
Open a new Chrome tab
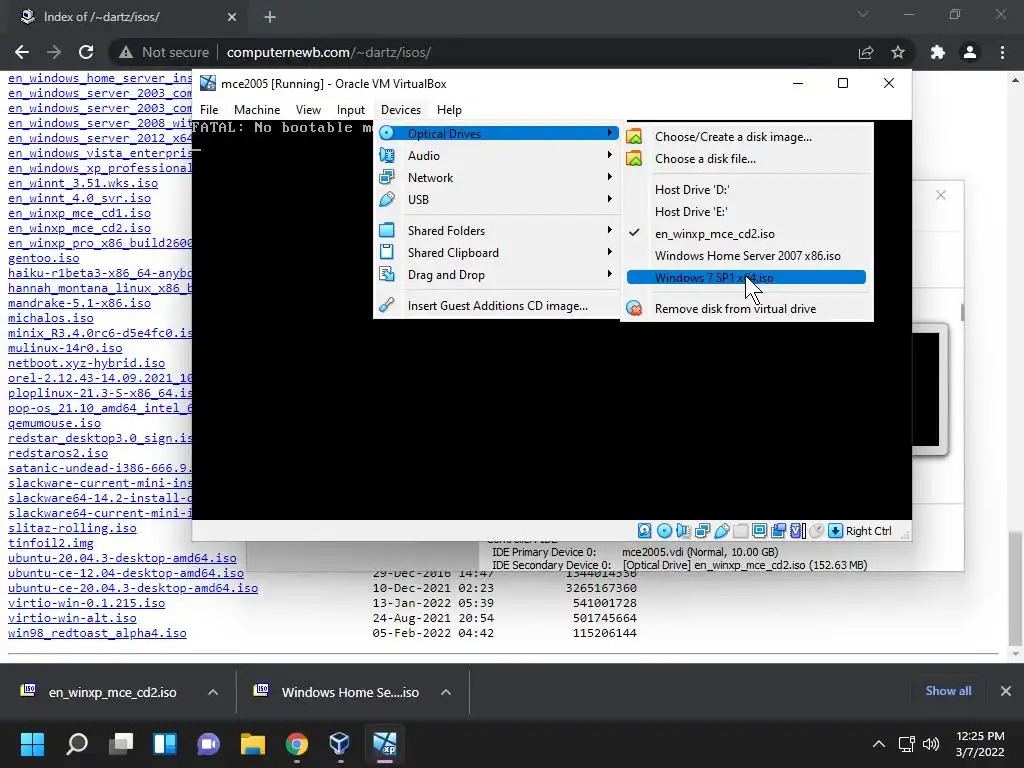(270, 17)
